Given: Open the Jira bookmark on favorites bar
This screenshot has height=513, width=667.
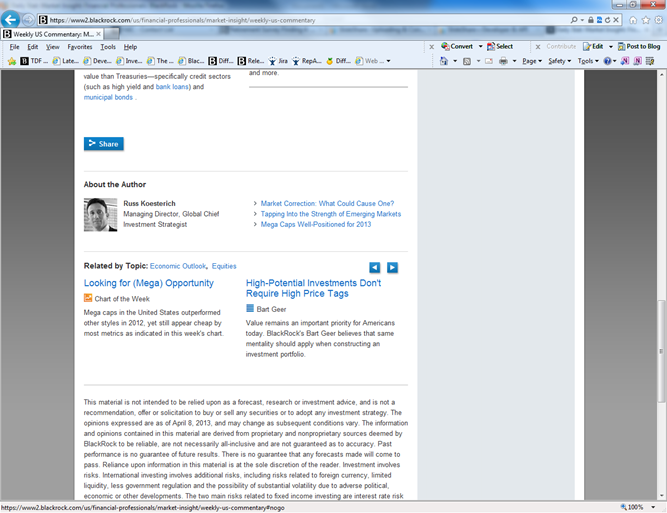Looking at the screenshot, I should [278, 61].
